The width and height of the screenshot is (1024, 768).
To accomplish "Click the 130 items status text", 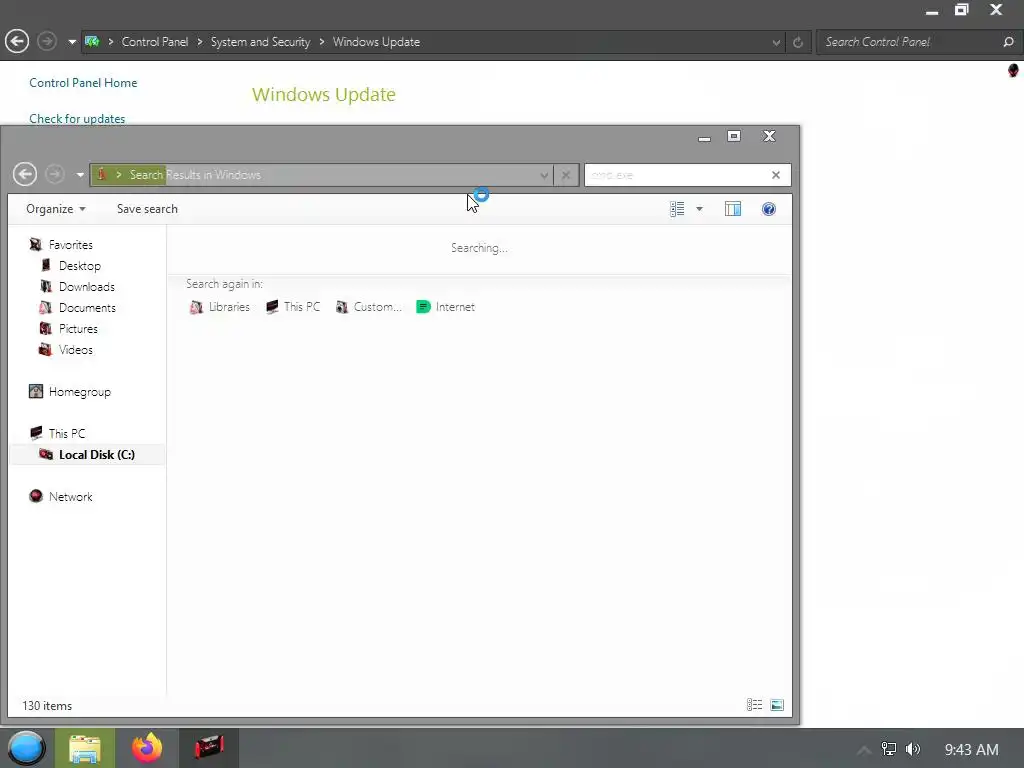I will [x=47, y=706].
